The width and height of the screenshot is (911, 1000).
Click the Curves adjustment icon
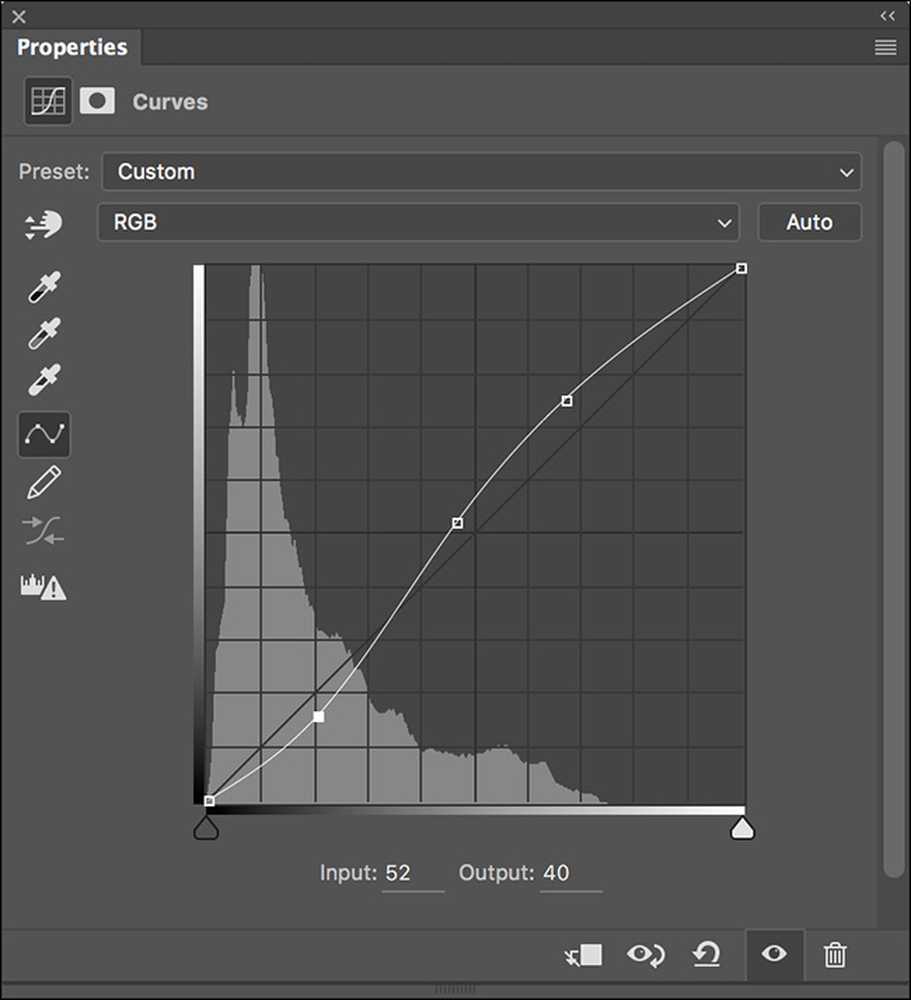point(48,101)
